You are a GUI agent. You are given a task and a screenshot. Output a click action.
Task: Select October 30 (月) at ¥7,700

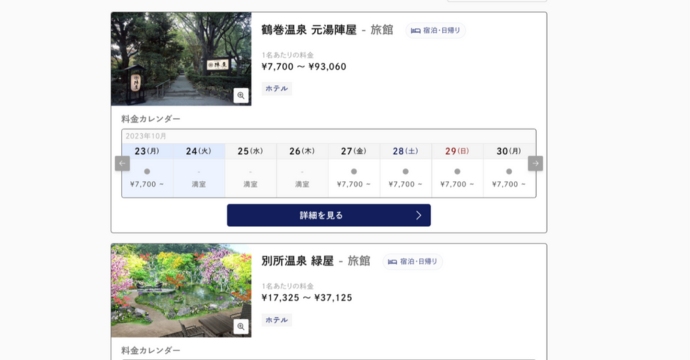(509, 170)
